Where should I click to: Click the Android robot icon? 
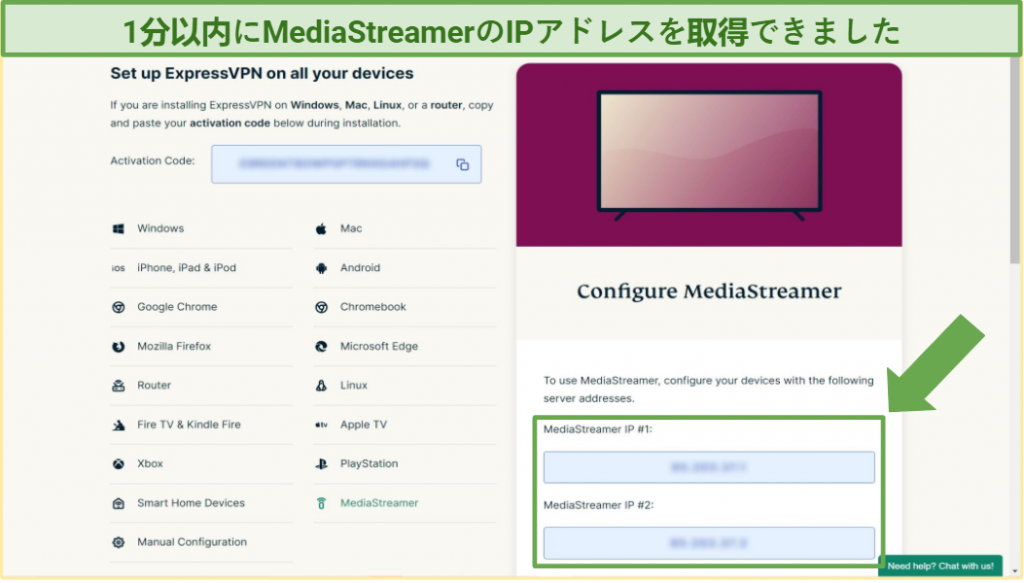[x=321, y=268]
